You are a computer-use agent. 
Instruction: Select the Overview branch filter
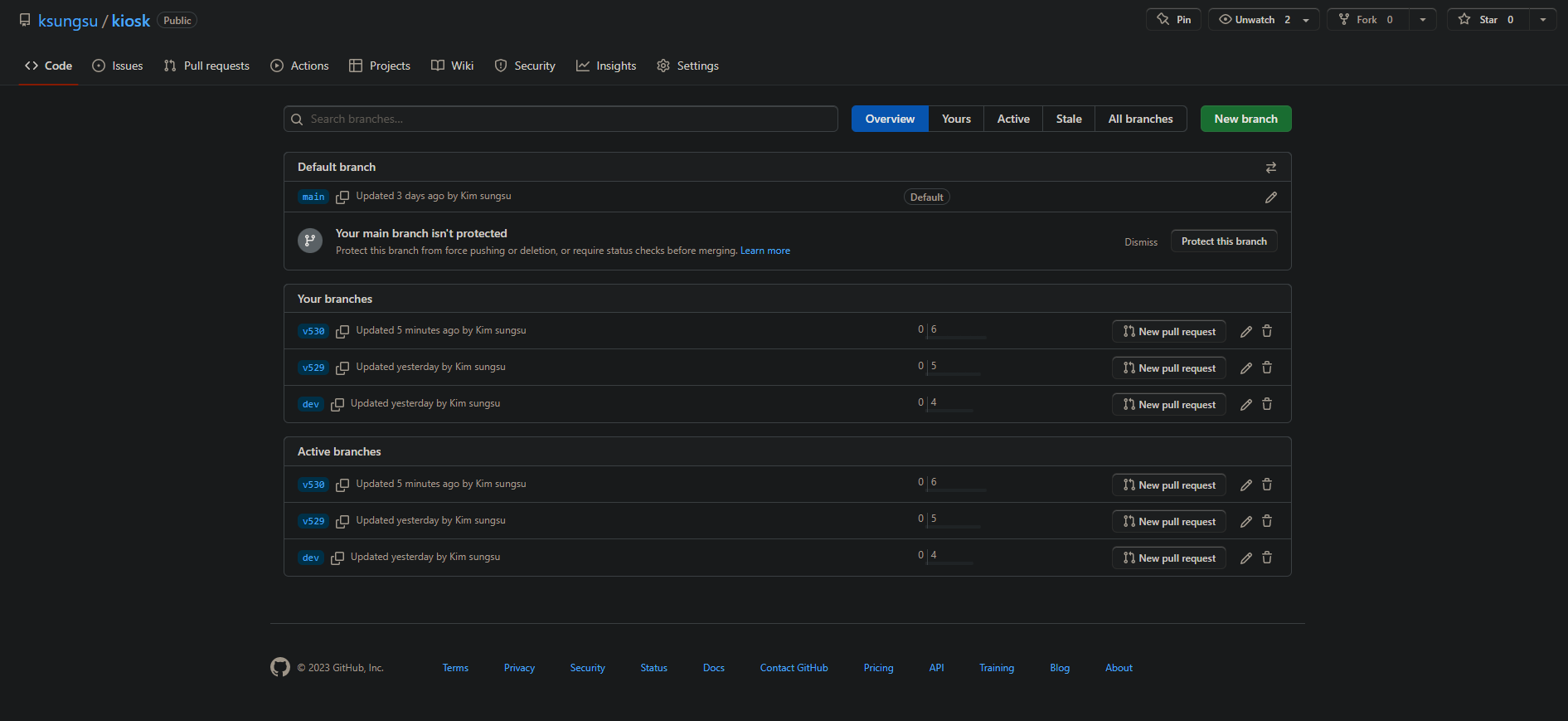pyautogui.click(x=890, y=119)
